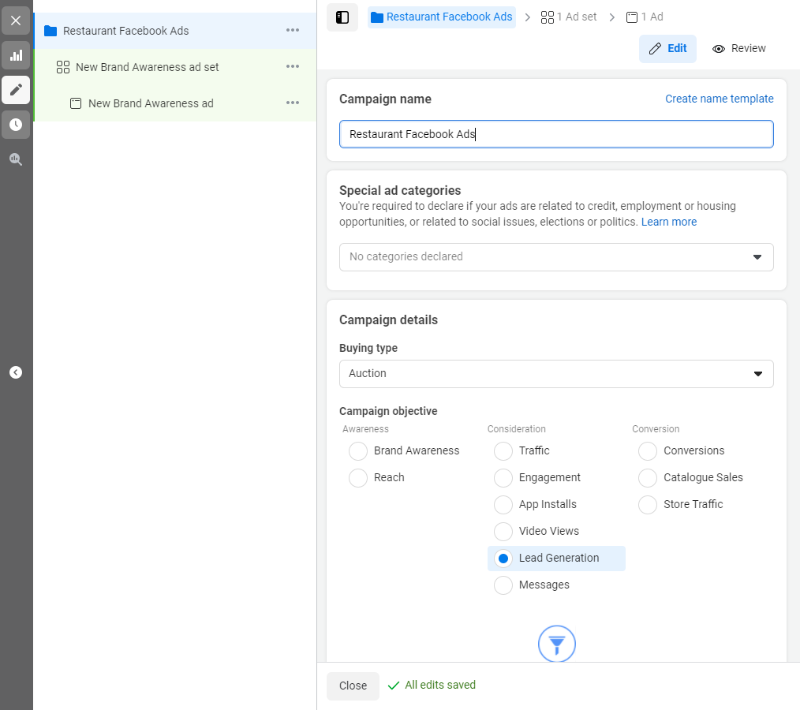Click the breadcrumb folder icon at top
Viewport: 800px width, 710px height.
click(377, 17)
